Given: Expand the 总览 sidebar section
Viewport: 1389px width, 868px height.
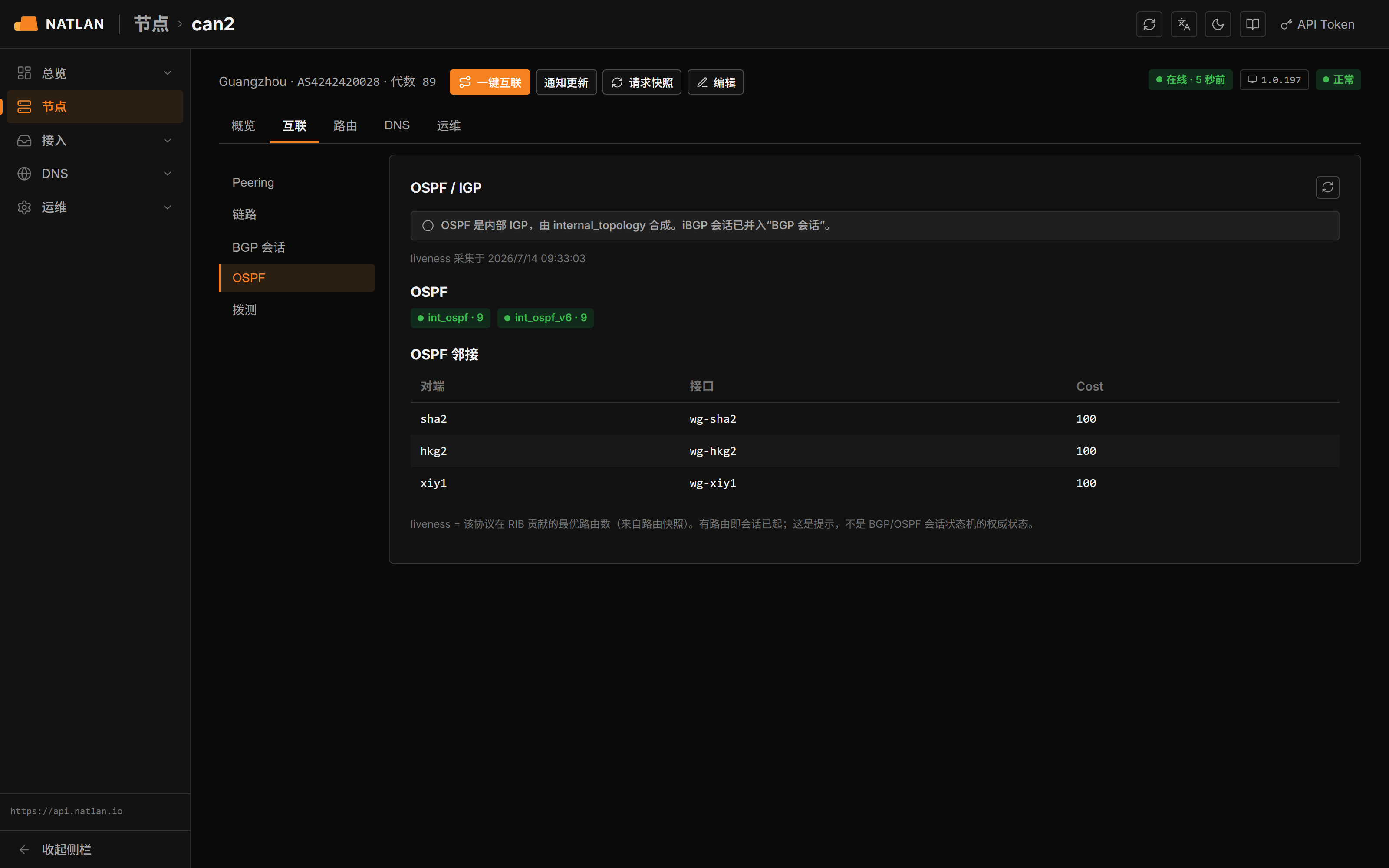Looking at the screenshot, I should click(95, 73).
